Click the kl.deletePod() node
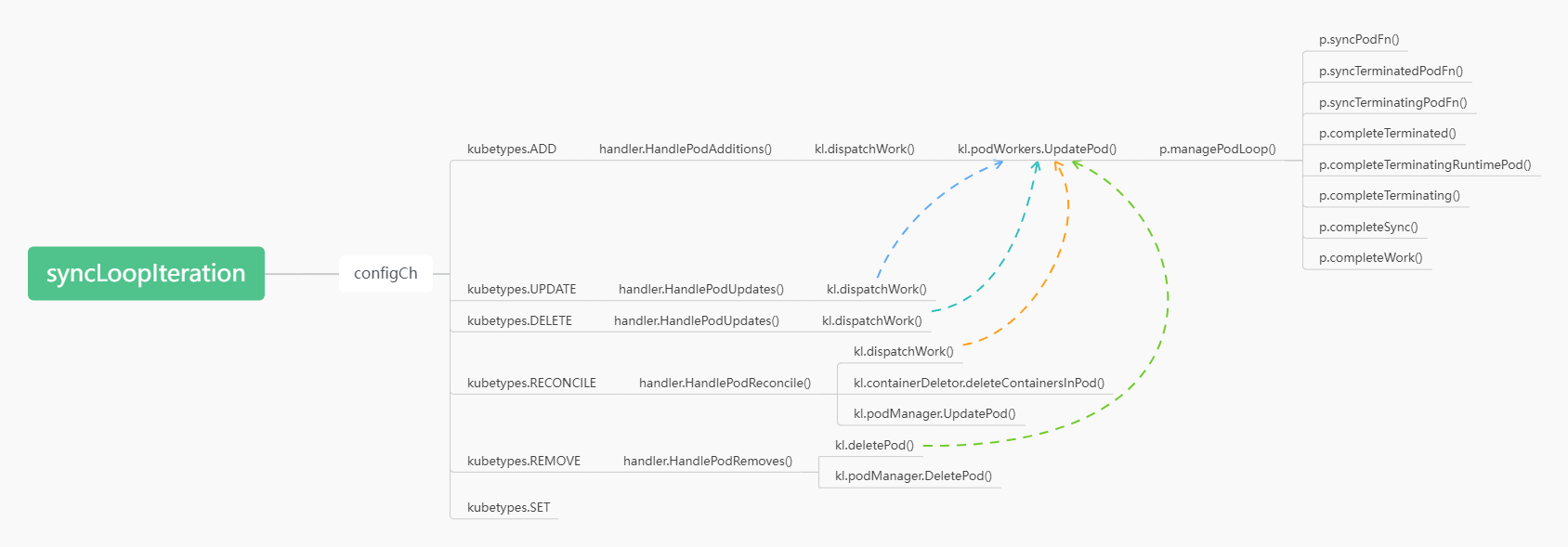The width and height of the screenshot is (1568, 547). pos(874,445)
